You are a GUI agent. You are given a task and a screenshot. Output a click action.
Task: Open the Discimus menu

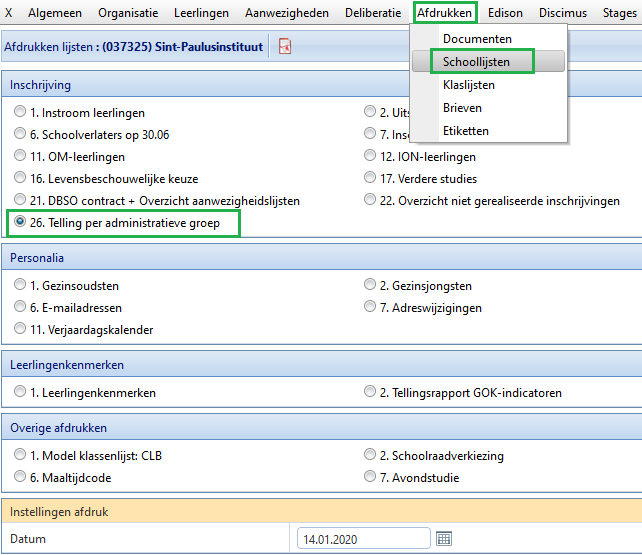pos(563,13)
